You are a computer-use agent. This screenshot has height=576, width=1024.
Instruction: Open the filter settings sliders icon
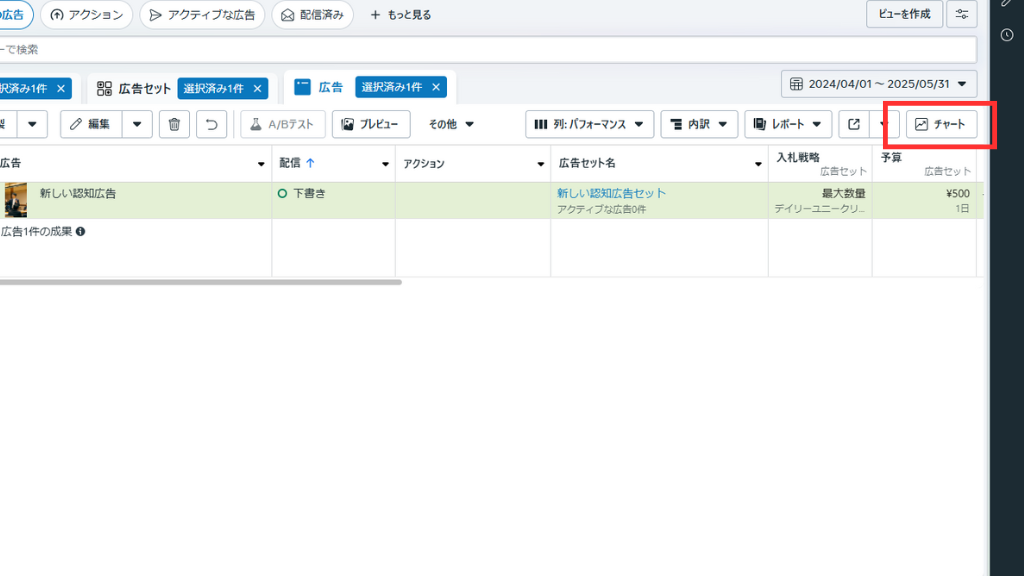pos(962,14)
